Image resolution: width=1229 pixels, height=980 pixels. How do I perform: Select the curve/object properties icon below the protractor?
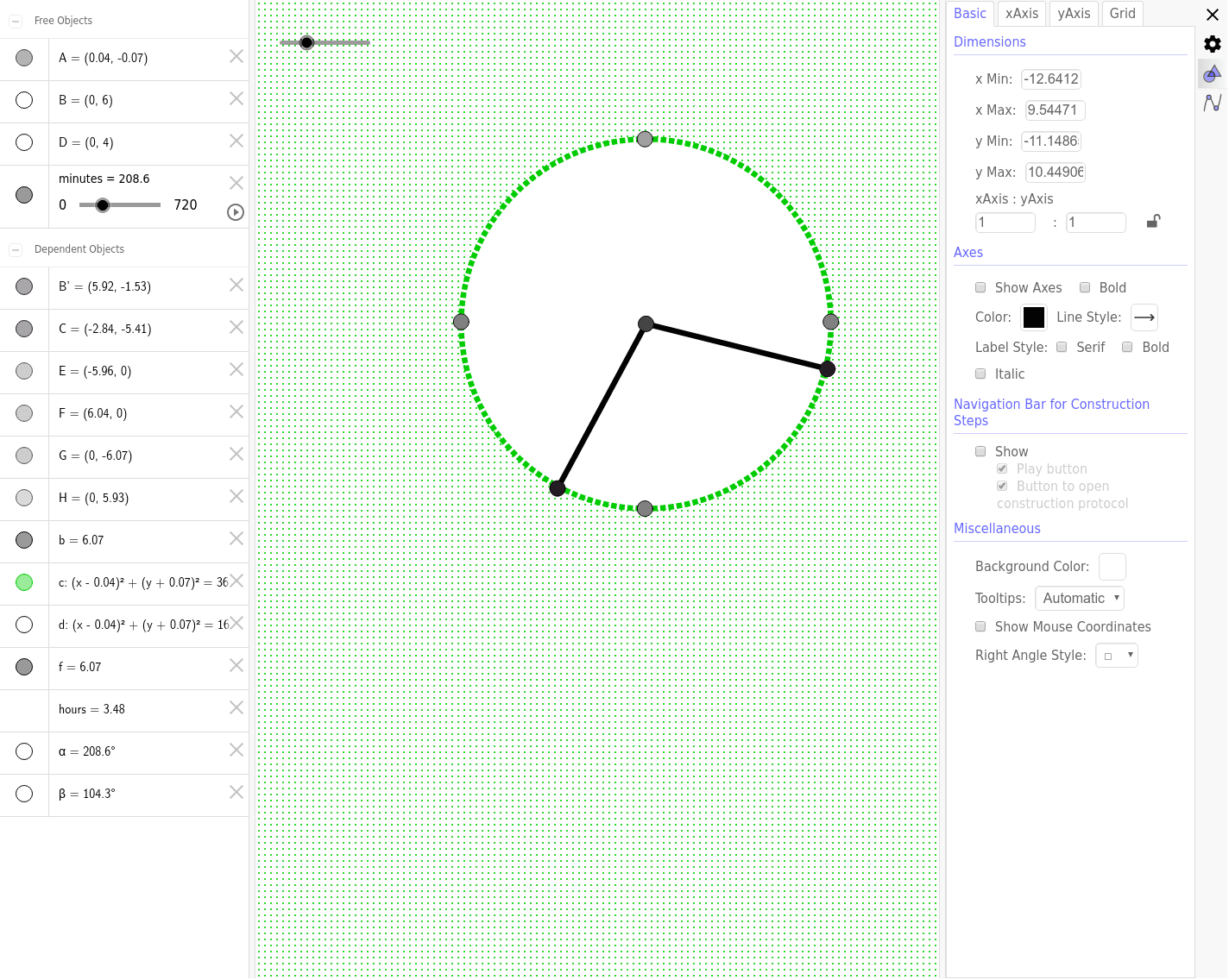click(x=1212, y=104)
